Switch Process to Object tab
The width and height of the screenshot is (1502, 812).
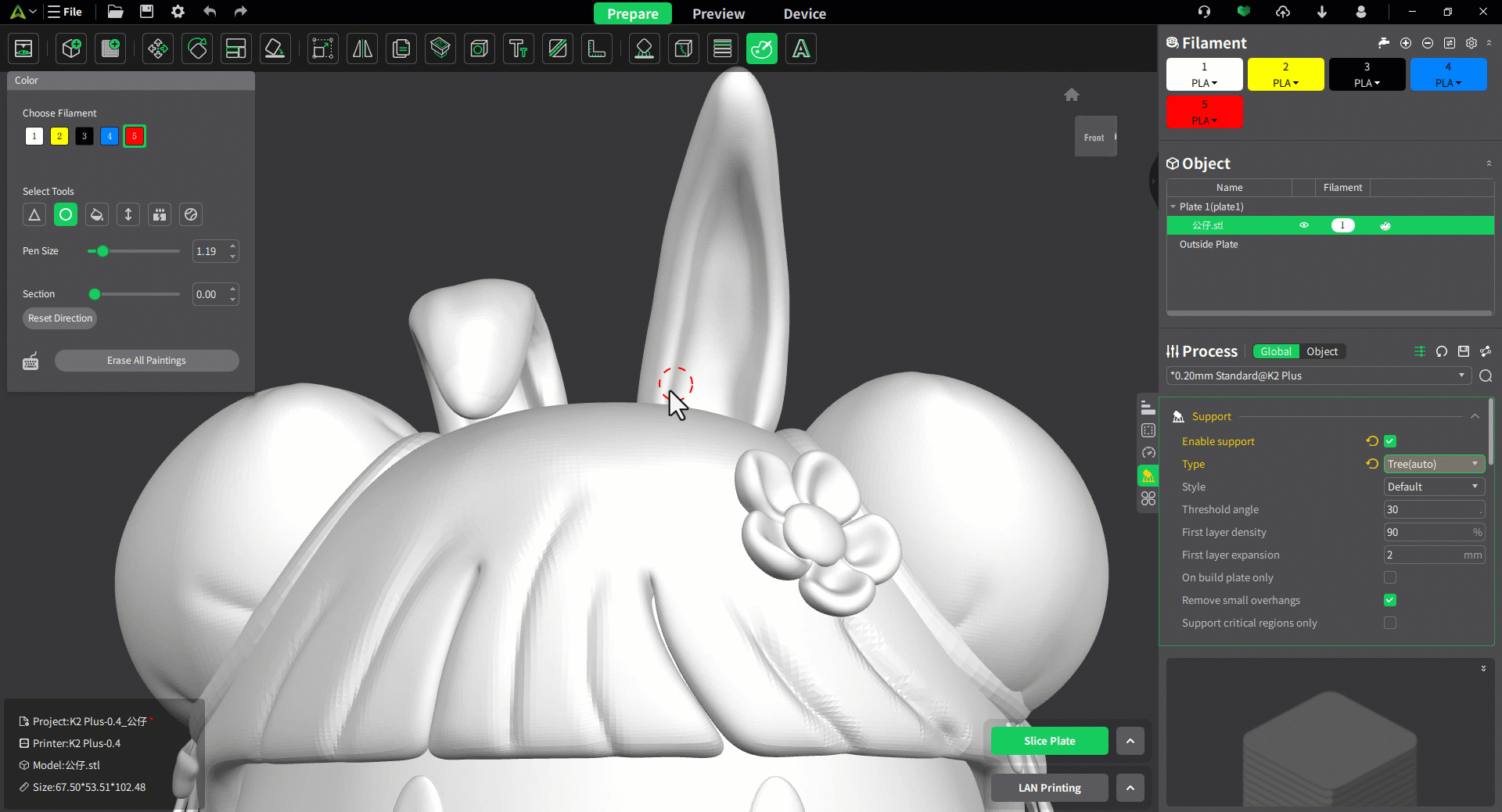(1322, 351)
